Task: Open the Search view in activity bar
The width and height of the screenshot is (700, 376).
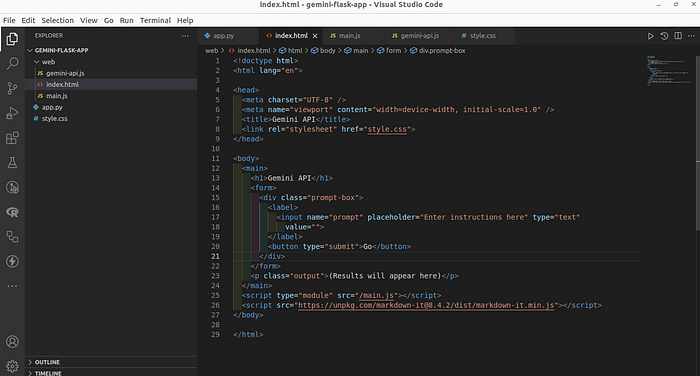Action: pos(12,63)
